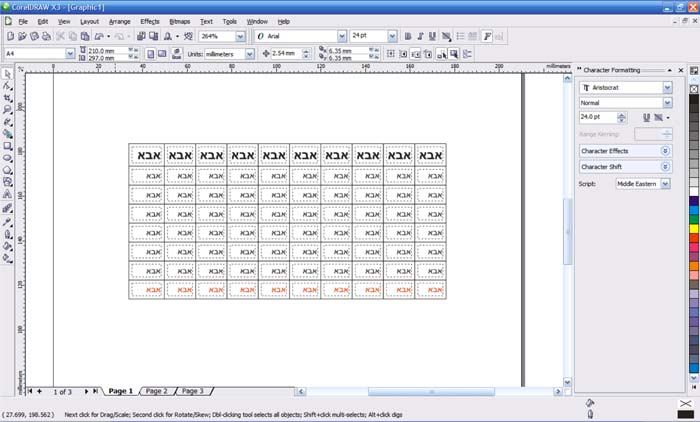Image resolution: width=700 pixels, height=422 pixels.
Task: Select the Interactive Blend tool
Action: coord(7,209)
